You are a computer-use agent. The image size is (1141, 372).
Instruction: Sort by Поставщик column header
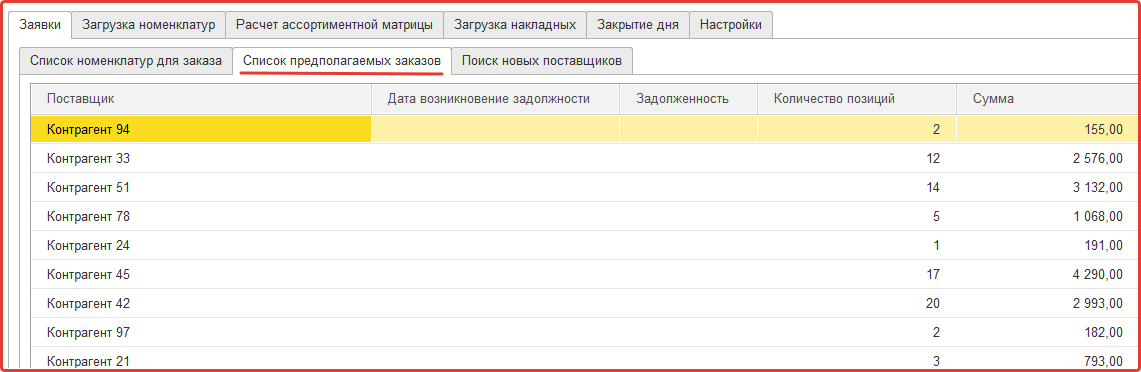201,99
